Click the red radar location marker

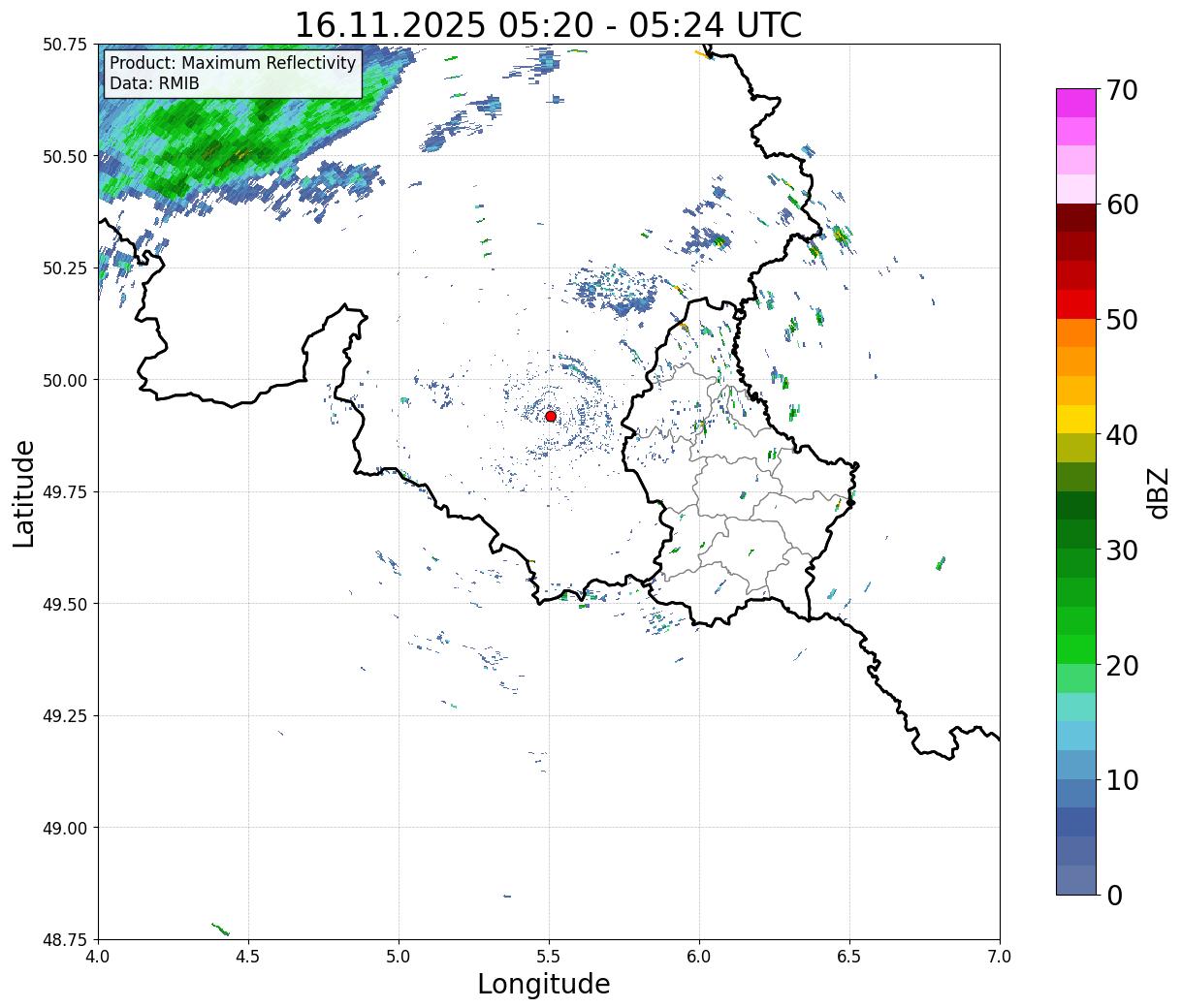tap(550, 416)
